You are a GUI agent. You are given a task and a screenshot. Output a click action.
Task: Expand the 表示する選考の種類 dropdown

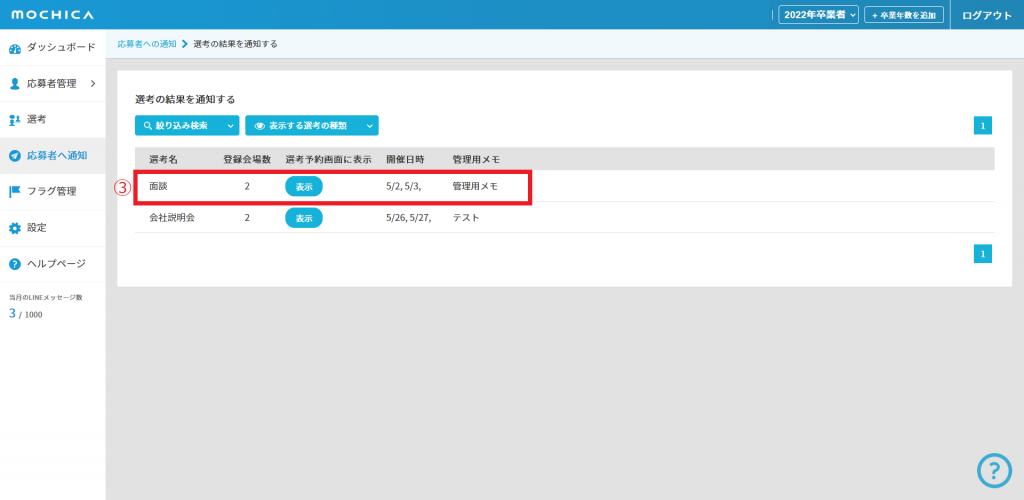click(312, 126)
